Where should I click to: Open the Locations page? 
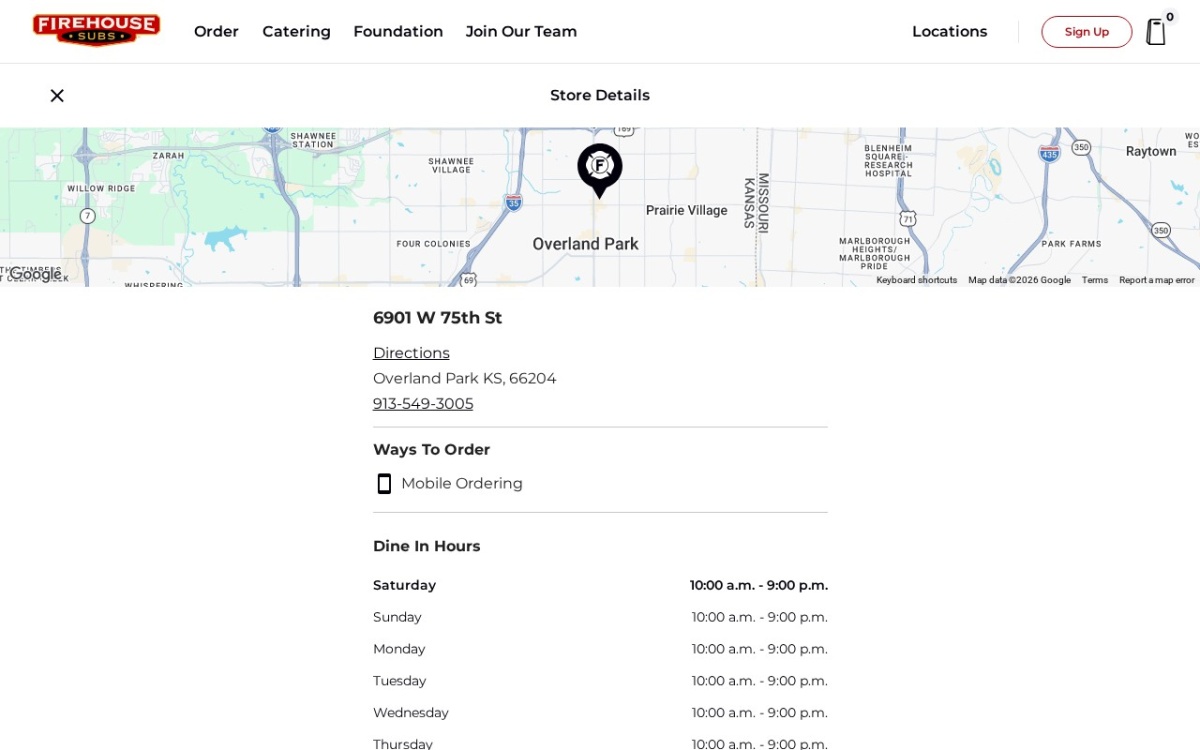pyautogui.click(x=949, y=32)
